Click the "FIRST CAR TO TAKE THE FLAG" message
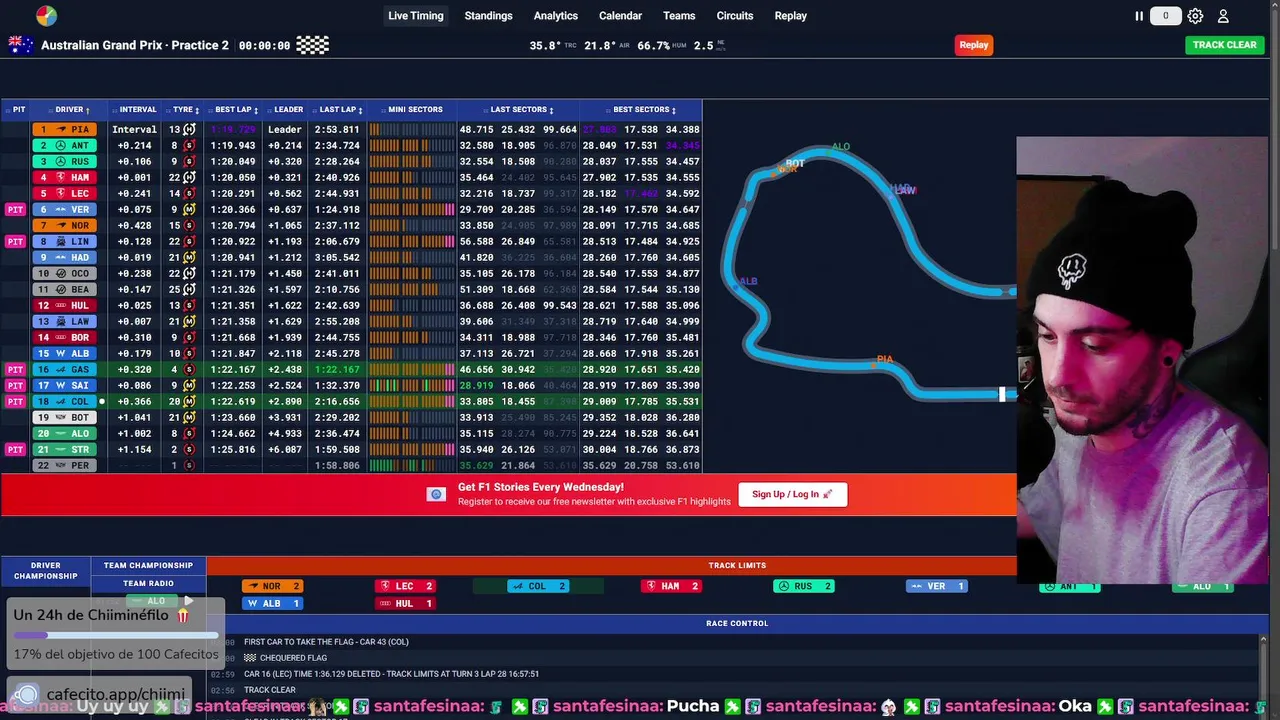Viewport: 1280px width, 720px height. [x=326, y=642]
